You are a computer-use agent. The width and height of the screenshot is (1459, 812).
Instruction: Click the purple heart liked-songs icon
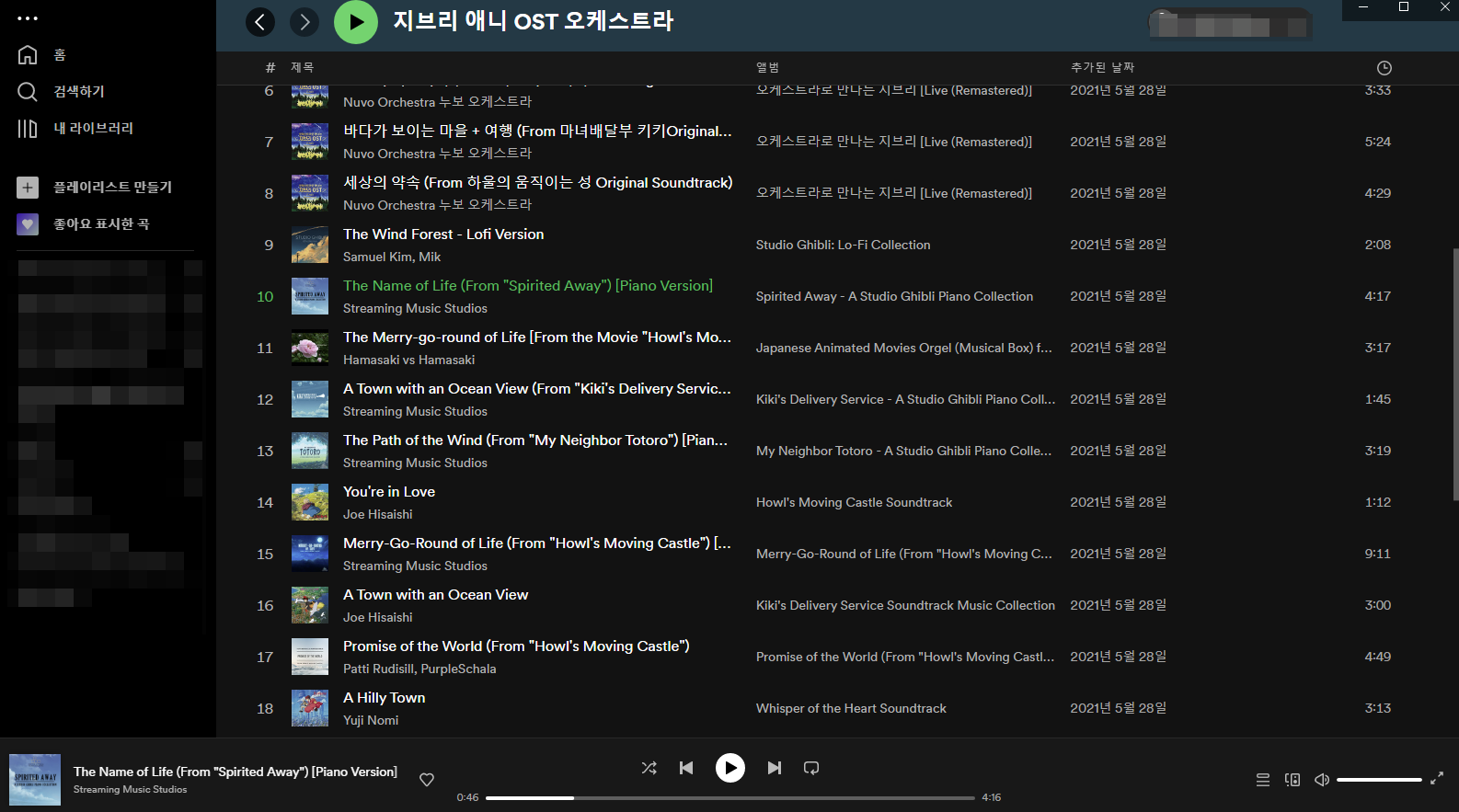[28, 224]
